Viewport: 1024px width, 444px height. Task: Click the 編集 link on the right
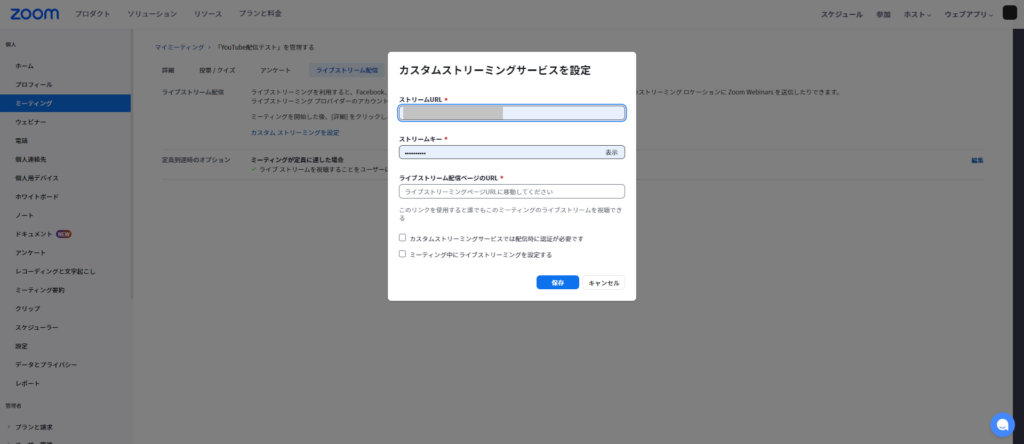point(977,160)
